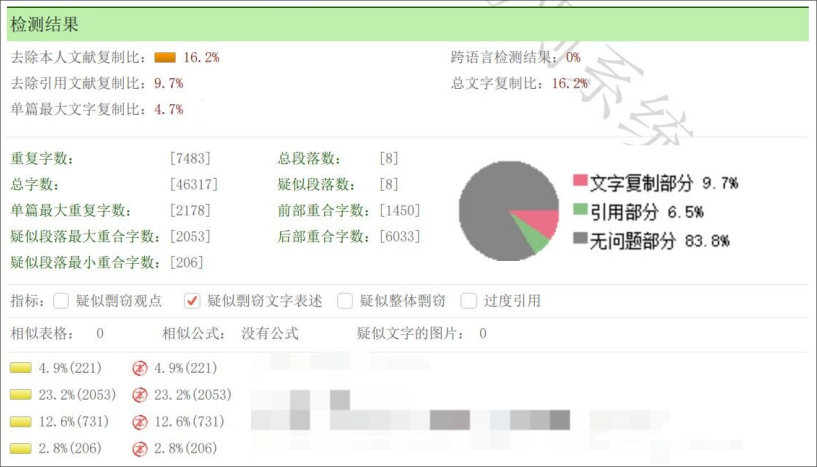Image resolution: width=817 pixels, height=467 pixels.
Task: Click the yellow bar beside 12.6%(731)
Action: [20, 421]
